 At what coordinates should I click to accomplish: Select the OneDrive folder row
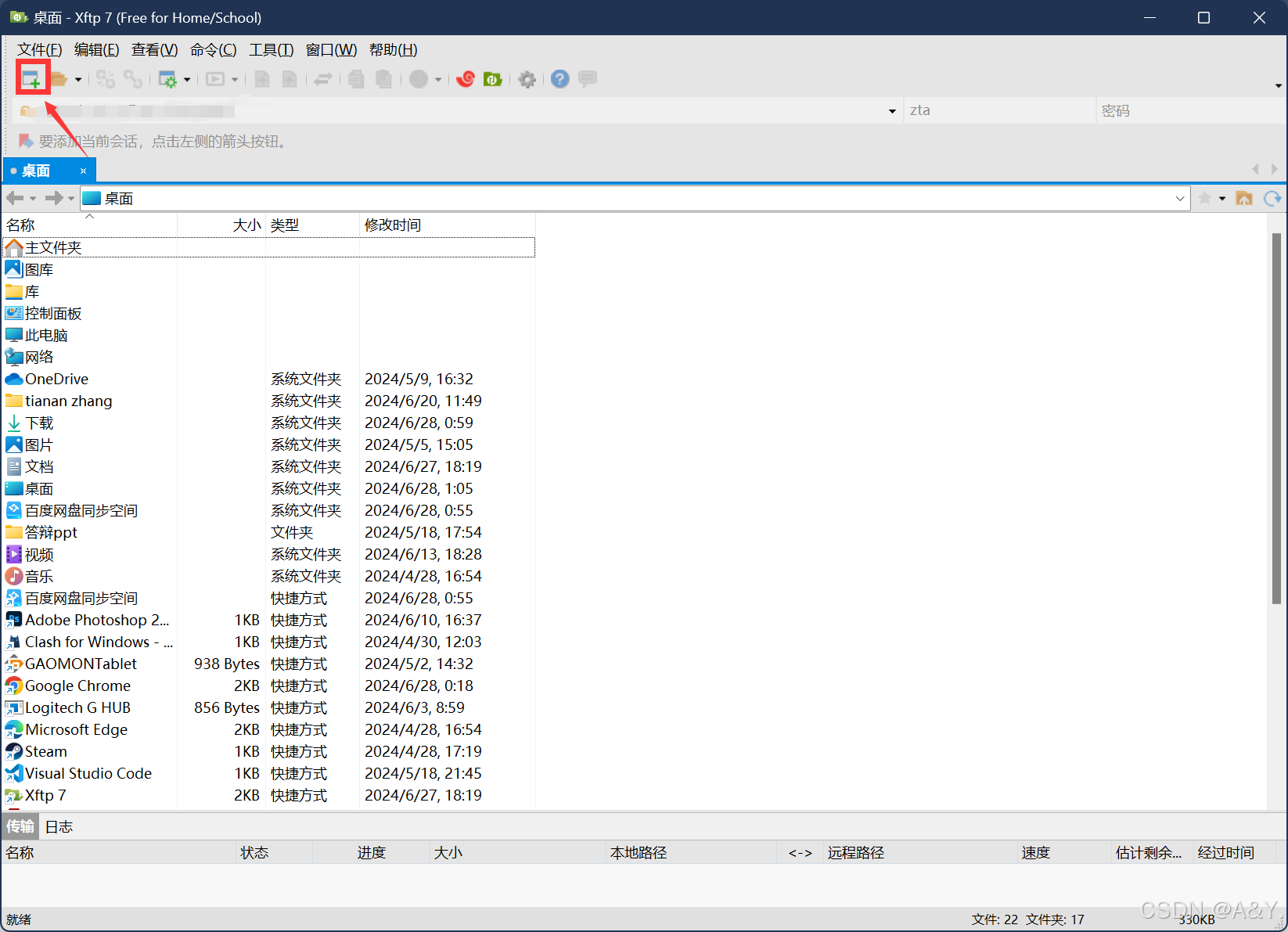tap(268, 379)
